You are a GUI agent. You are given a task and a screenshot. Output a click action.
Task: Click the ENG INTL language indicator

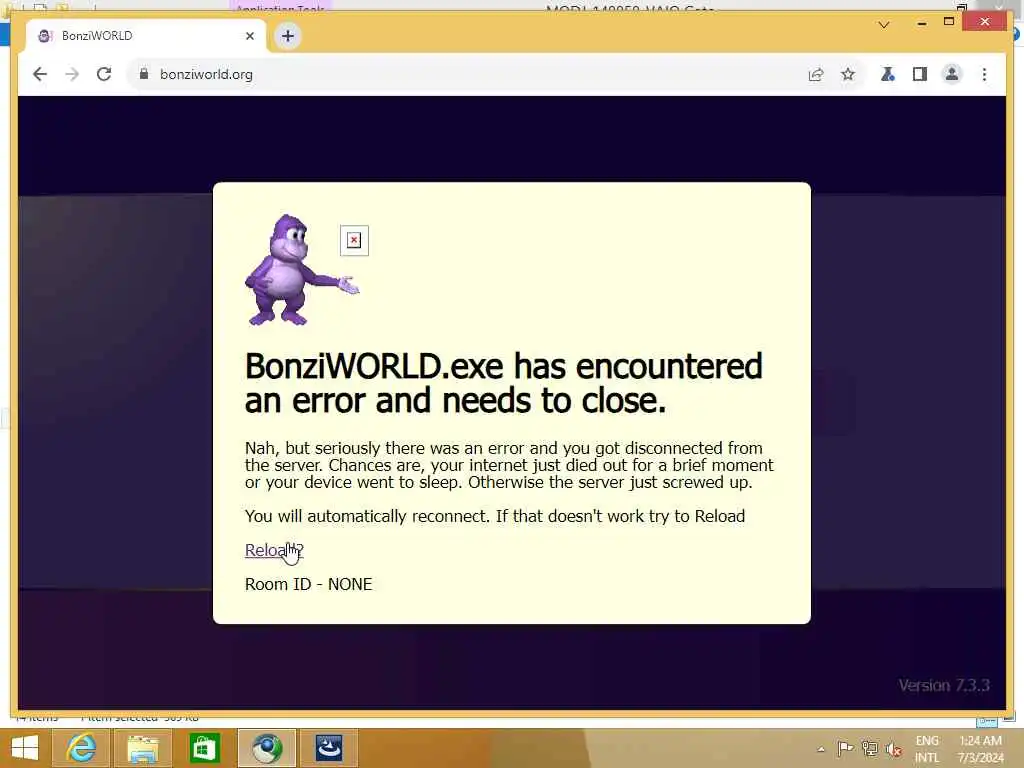(x=927, y=749)
